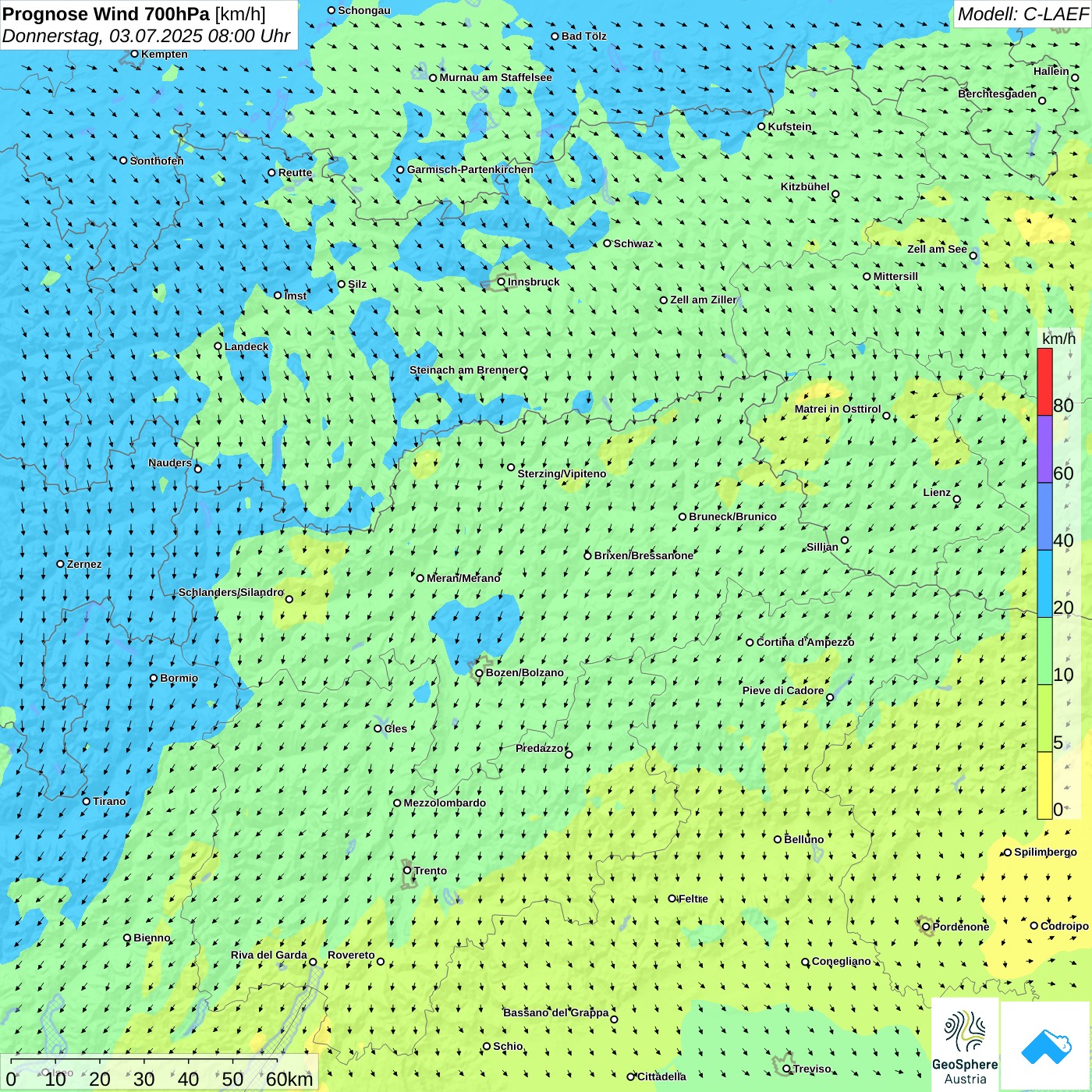The width and height of the screenshot is (1092, 1092).
Task: Click the 'Matrei in Osttirol' label
Action: point(838,409)
